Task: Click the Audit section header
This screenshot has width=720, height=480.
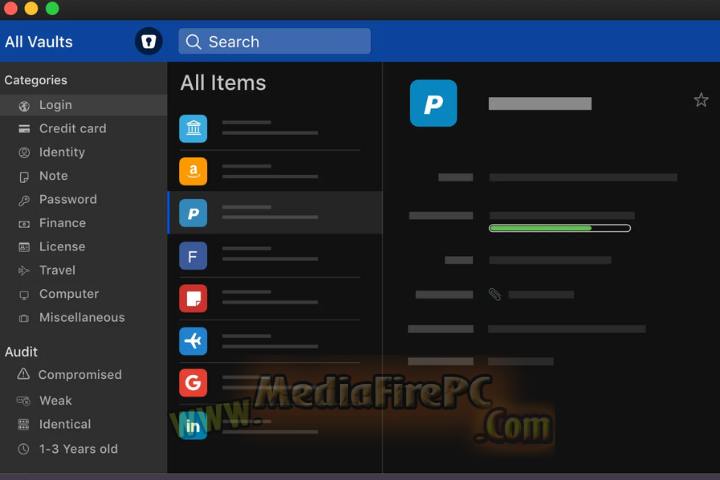Action: (21, 352)
